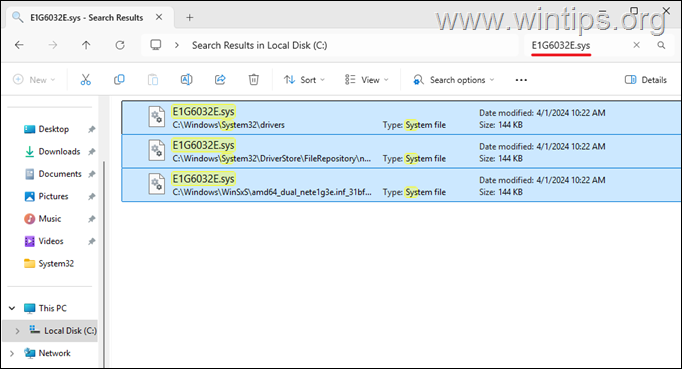Image resolution: width=682 pixels, height=369 pixels.
Task: Click the monitor icon in address bar
Action: tap(156, 45)
